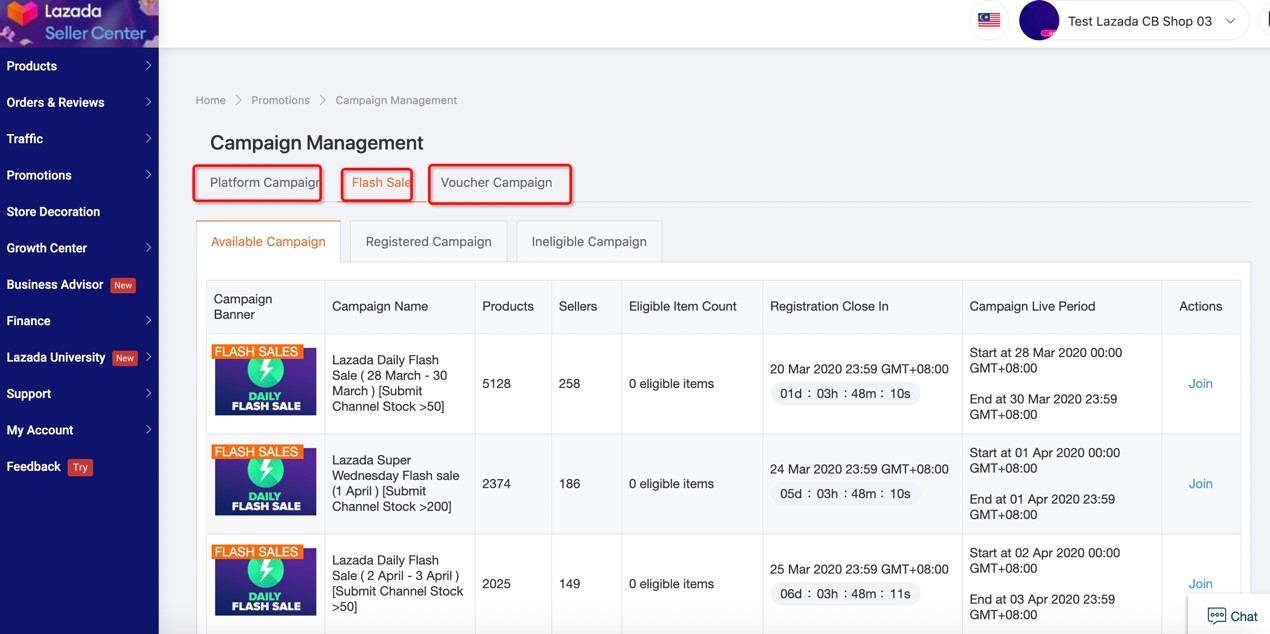Click the 2 April flash sale banner thumbnail

click(265, 580)
